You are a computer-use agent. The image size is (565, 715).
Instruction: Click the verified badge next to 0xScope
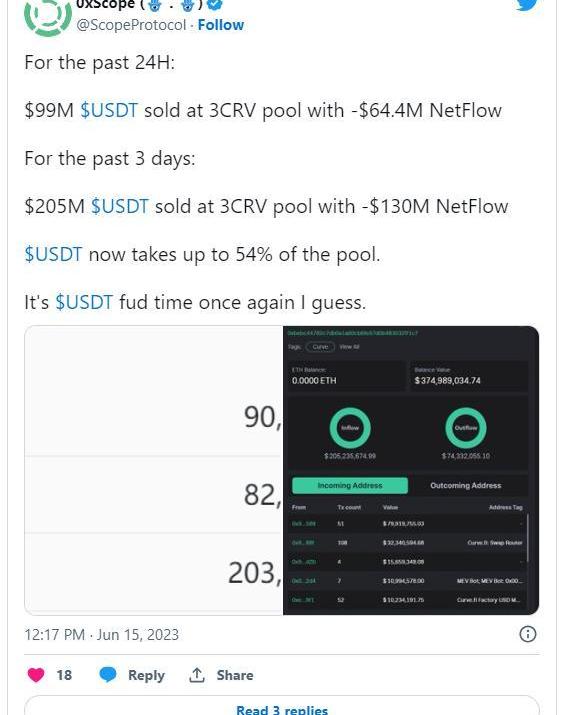click(215, 4)
